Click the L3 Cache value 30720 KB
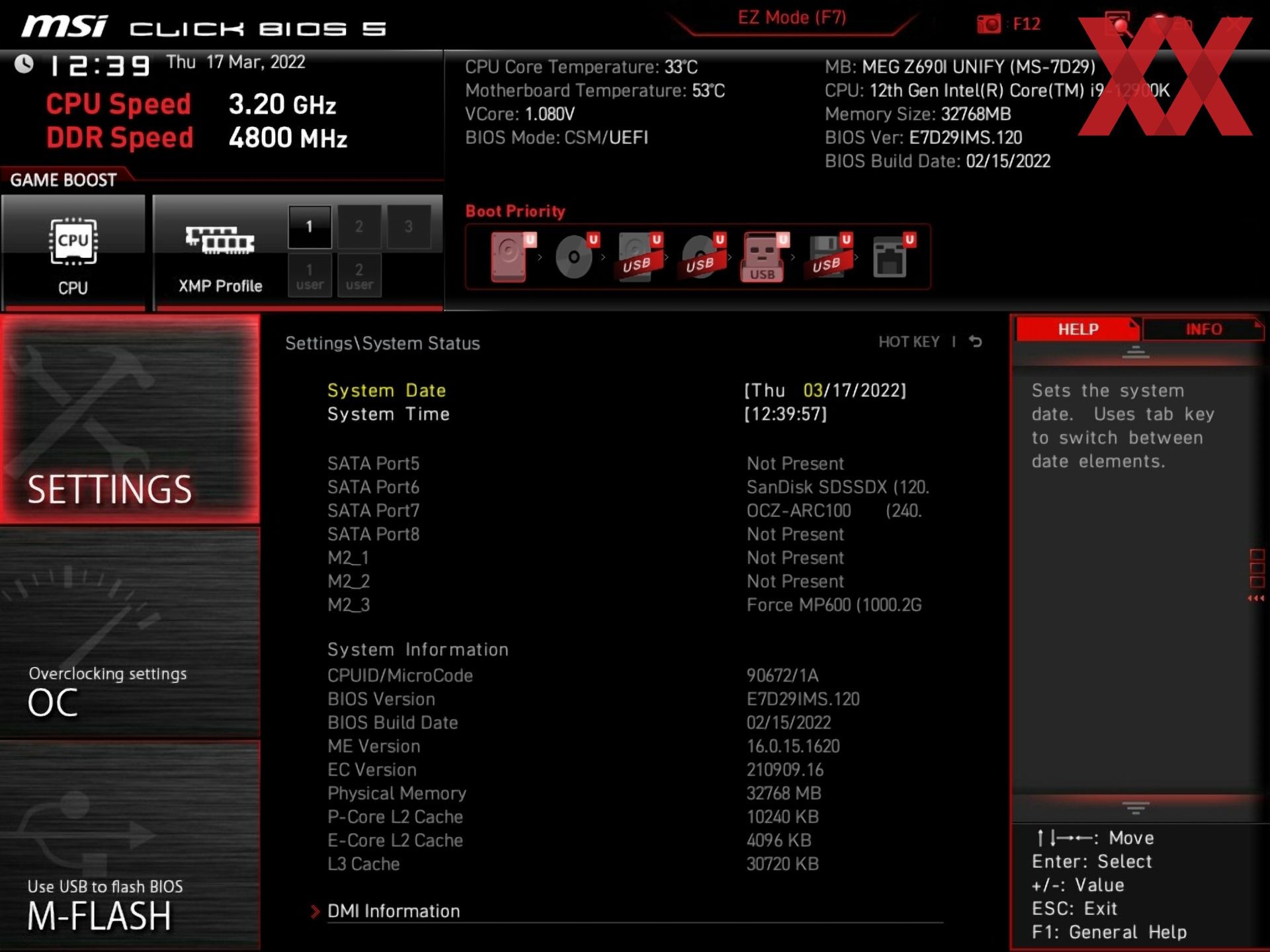1270x952 pixels. click(x=783, y=864)
